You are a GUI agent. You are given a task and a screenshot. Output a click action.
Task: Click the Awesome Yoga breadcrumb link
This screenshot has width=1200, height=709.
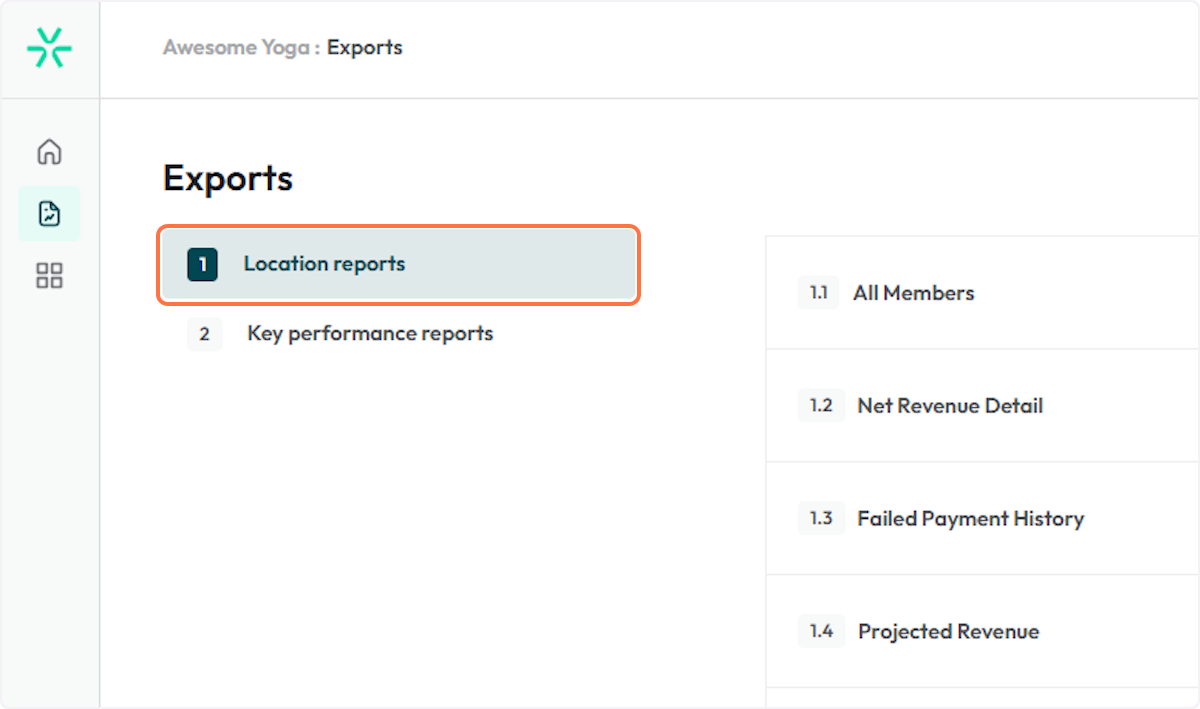236,47
